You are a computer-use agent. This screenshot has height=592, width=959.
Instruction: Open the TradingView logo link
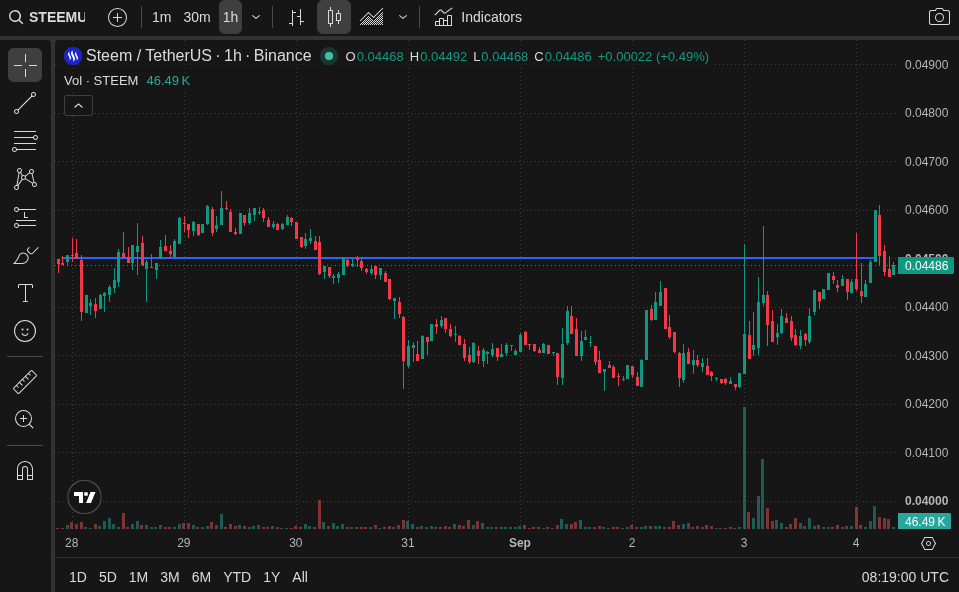pyautogui.click(x=84, y=497)
